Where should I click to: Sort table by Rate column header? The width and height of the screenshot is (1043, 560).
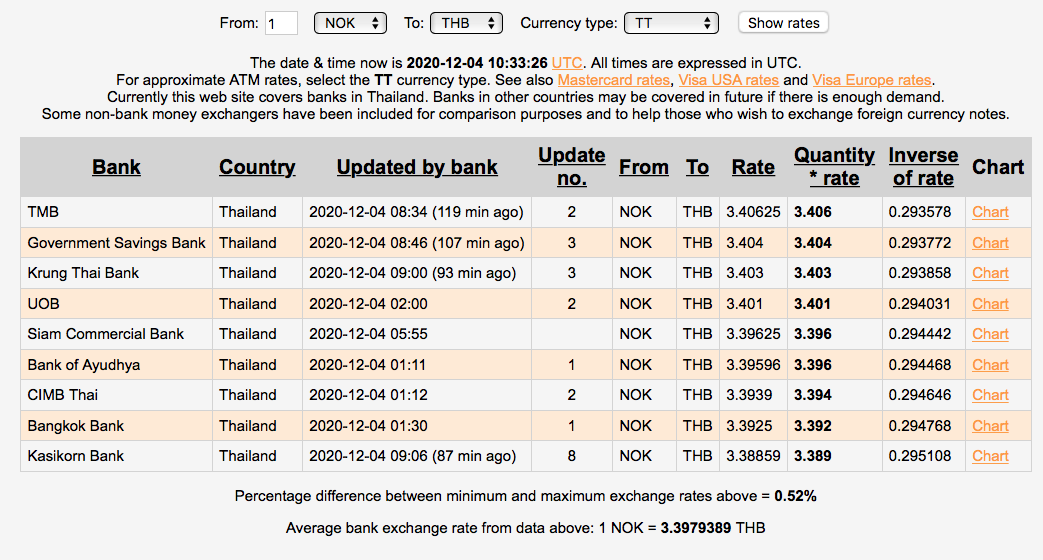pos(753,167)
